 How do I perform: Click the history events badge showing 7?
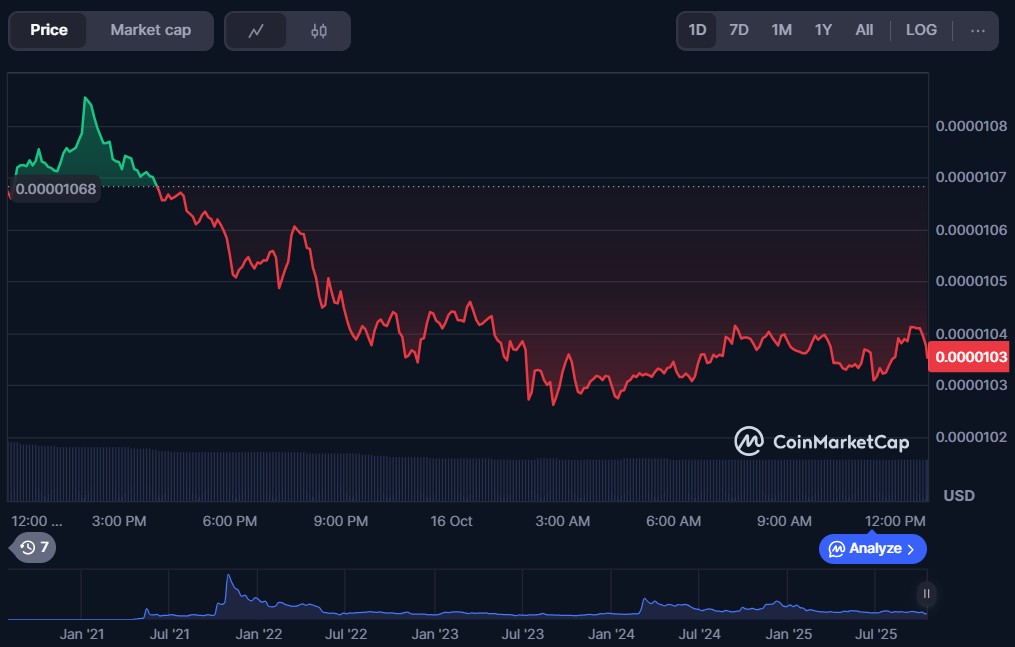[x=35, y=547]
